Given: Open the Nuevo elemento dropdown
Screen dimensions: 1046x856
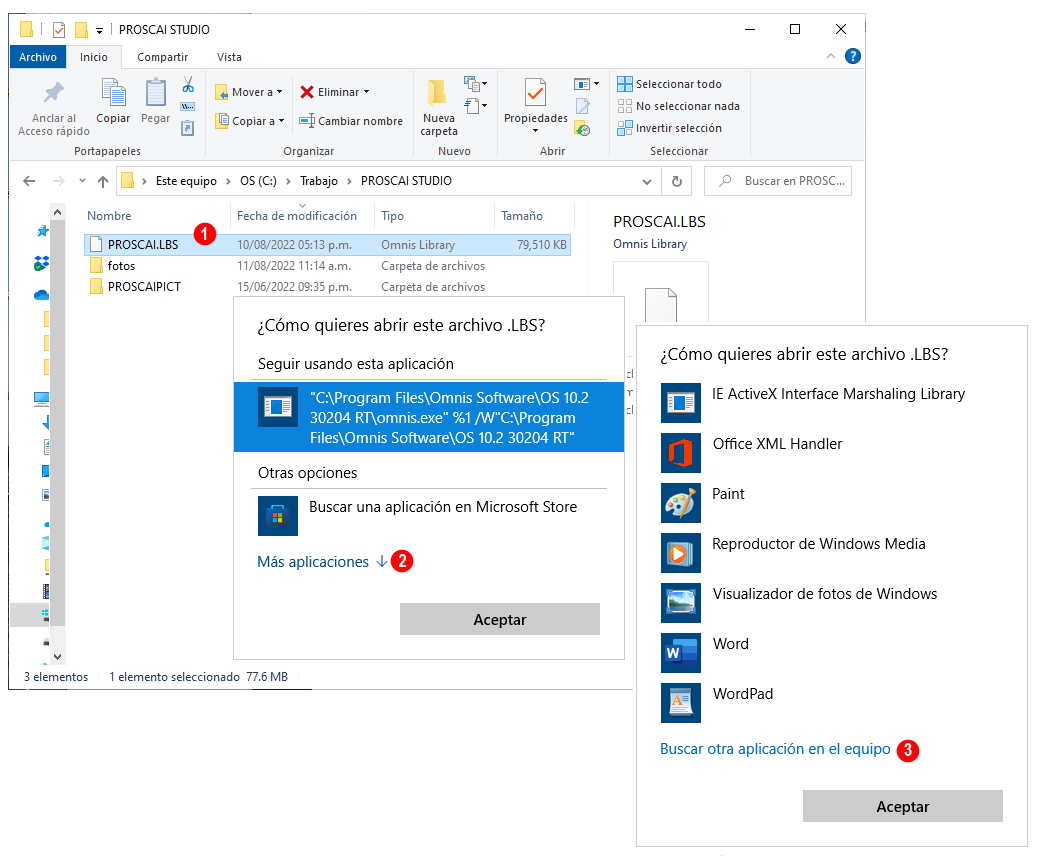Looking at the screenshot, I should 476,84.
